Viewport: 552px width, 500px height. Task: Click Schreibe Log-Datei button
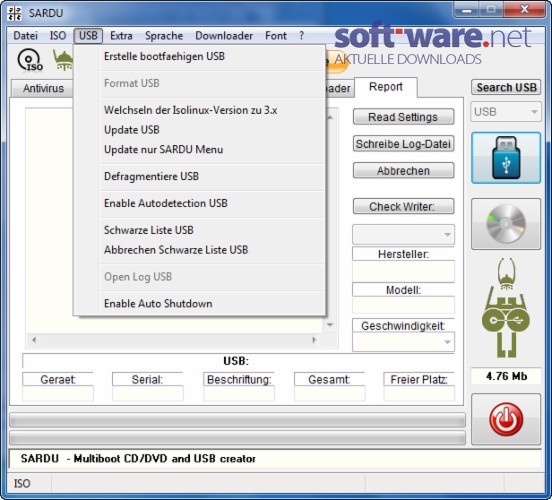[x=403, y=144]
